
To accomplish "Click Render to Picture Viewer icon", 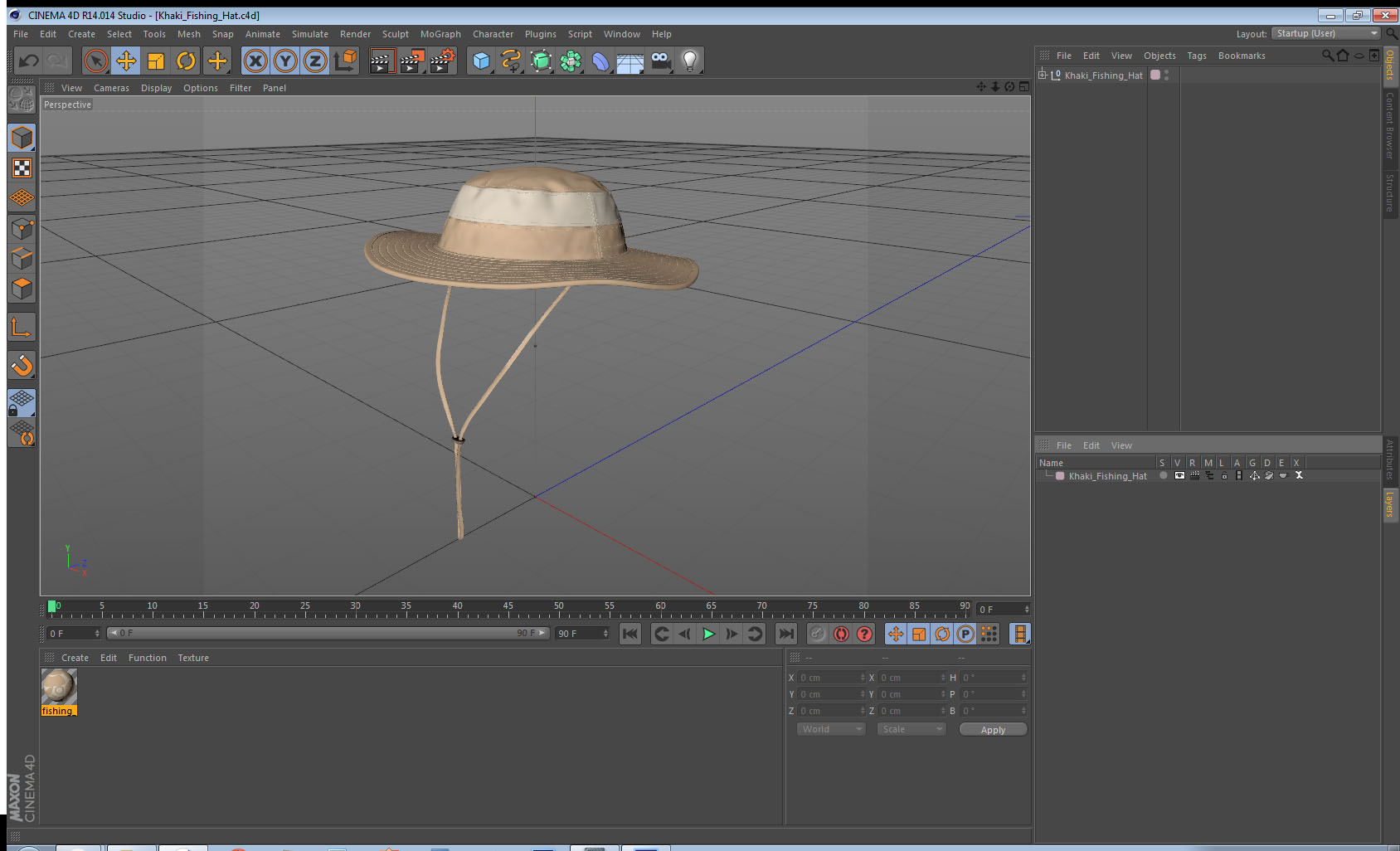I will [412, 61].
